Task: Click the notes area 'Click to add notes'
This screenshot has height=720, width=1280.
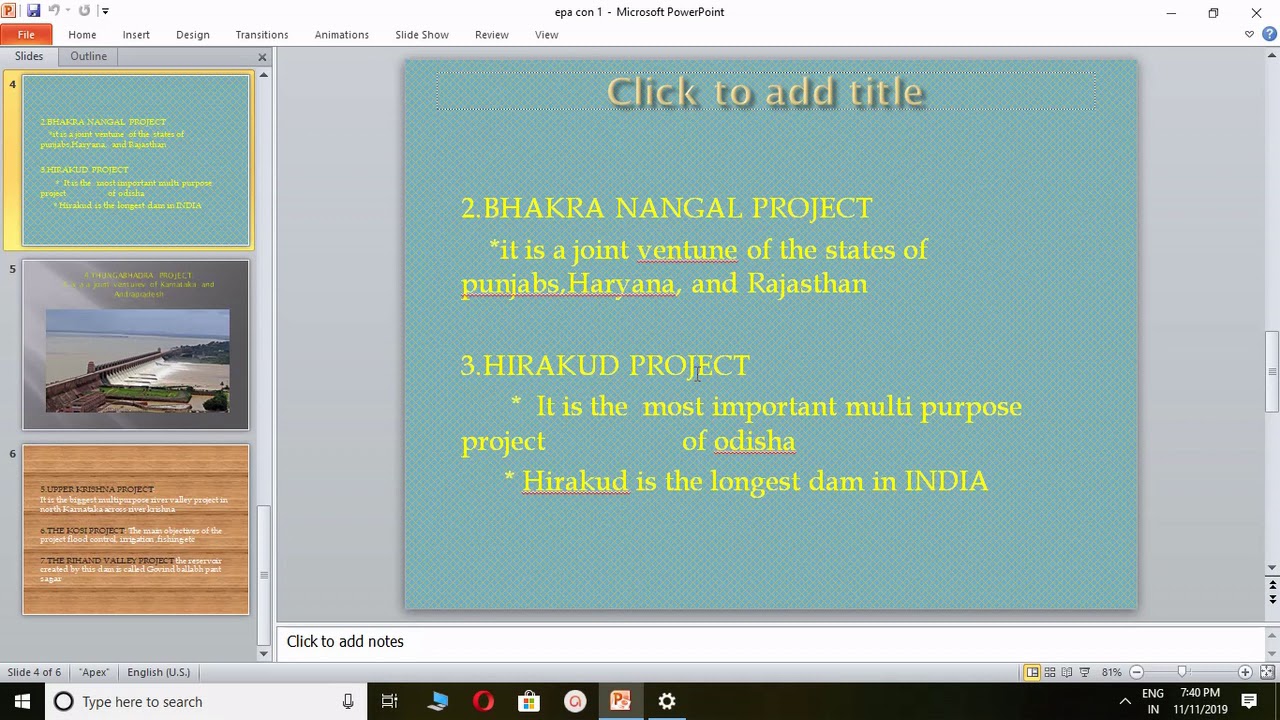Action: point(770,641)
